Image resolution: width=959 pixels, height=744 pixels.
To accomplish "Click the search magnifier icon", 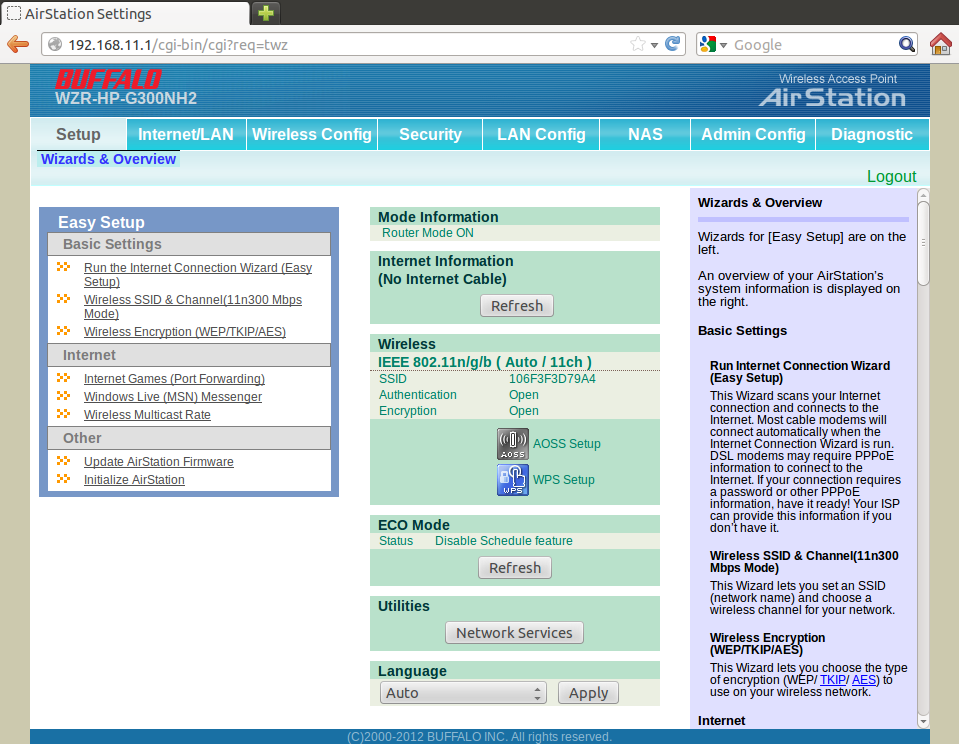I will (x=907, y=44).
